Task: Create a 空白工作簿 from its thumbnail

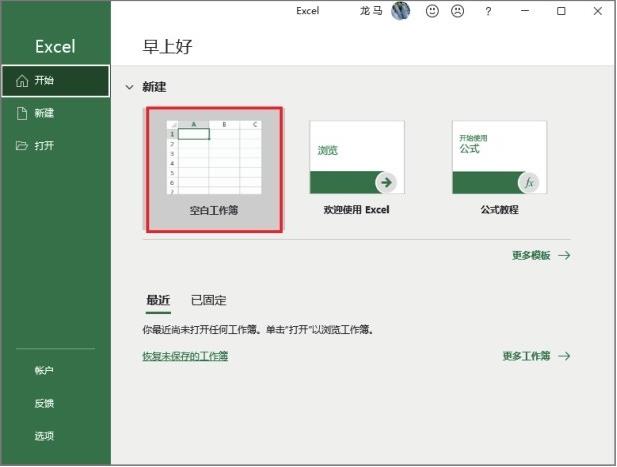Action: (x=214, y=157)
